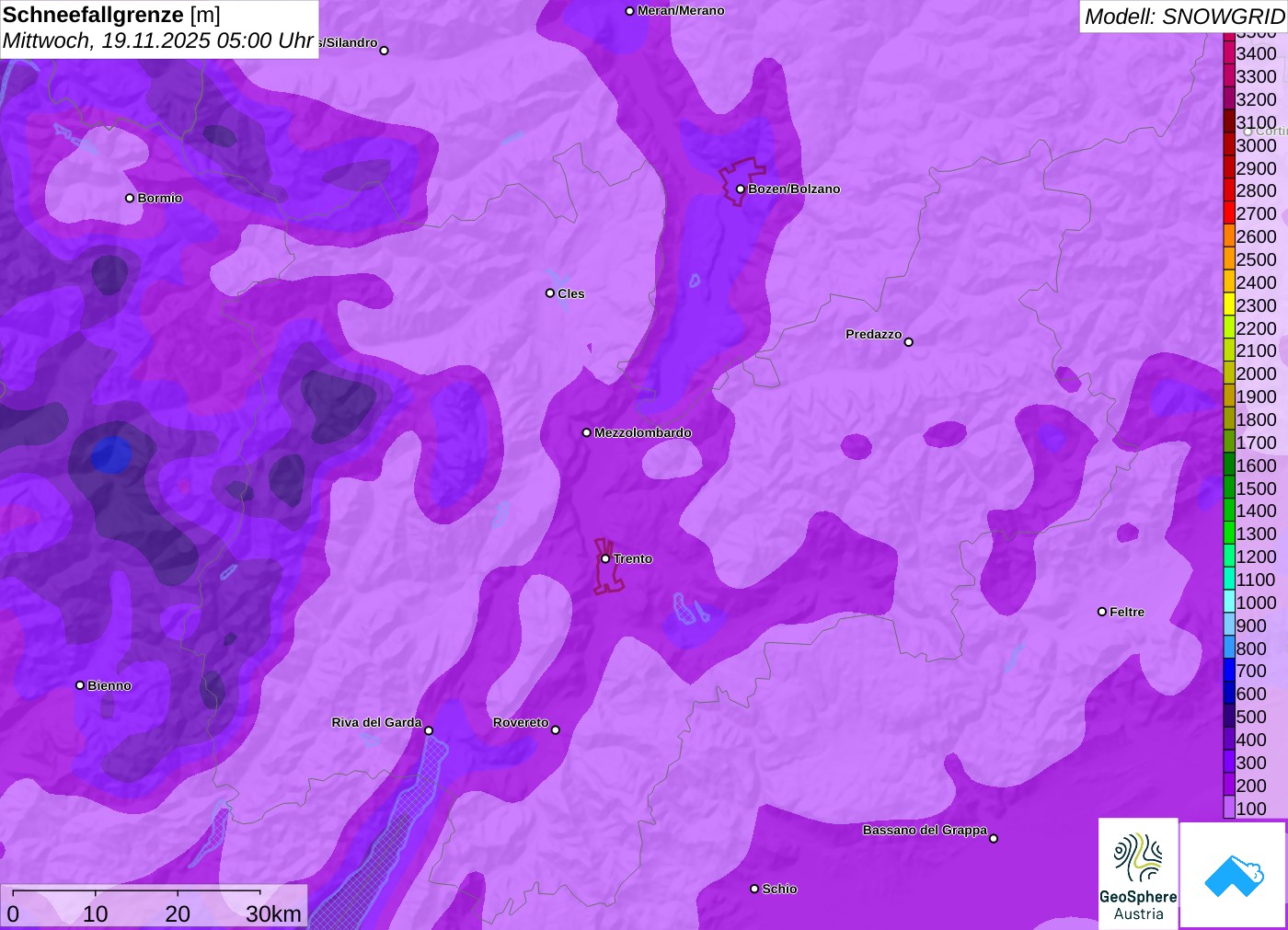The height and width of the screenshot is (930, 1288).
Task: Click the Bassano del Grappa marker
Action: (x=994, y=838)
